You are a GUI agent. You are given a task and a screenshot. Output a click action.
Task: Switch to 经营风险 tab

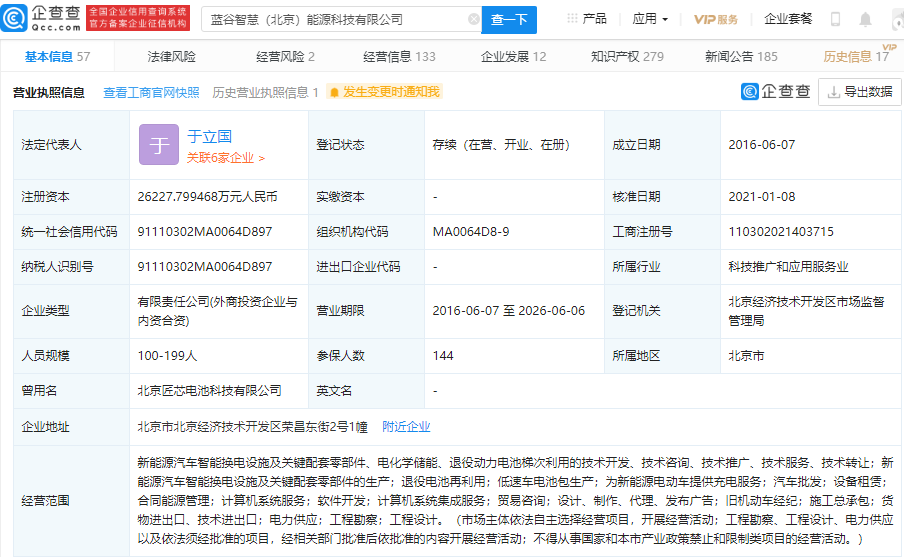coord(285,57)
